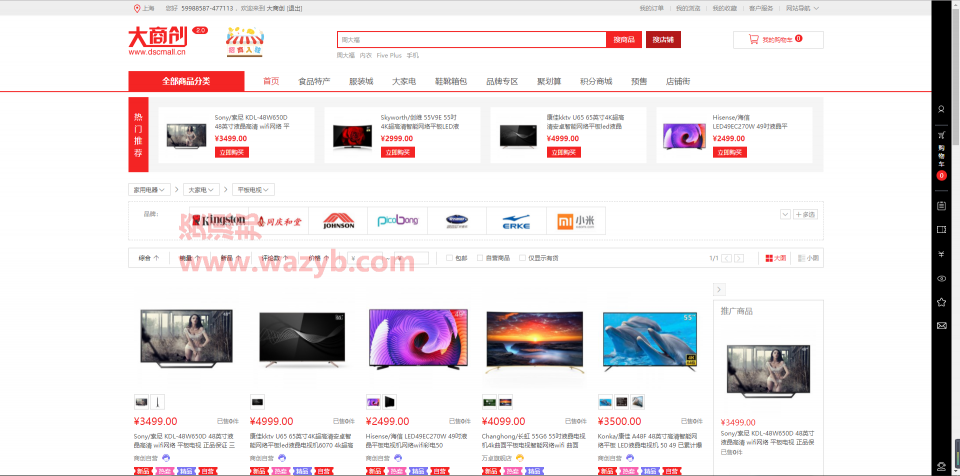960x476 pixels.
Task: Click the yen (¥) icon in the black sidebar
Action: coord(941,254)
